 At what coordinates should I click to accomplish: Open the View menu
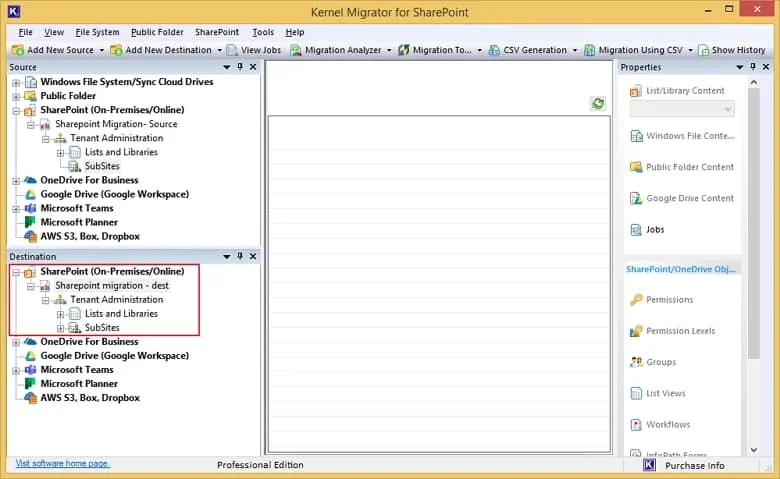(x=54, y=32)
